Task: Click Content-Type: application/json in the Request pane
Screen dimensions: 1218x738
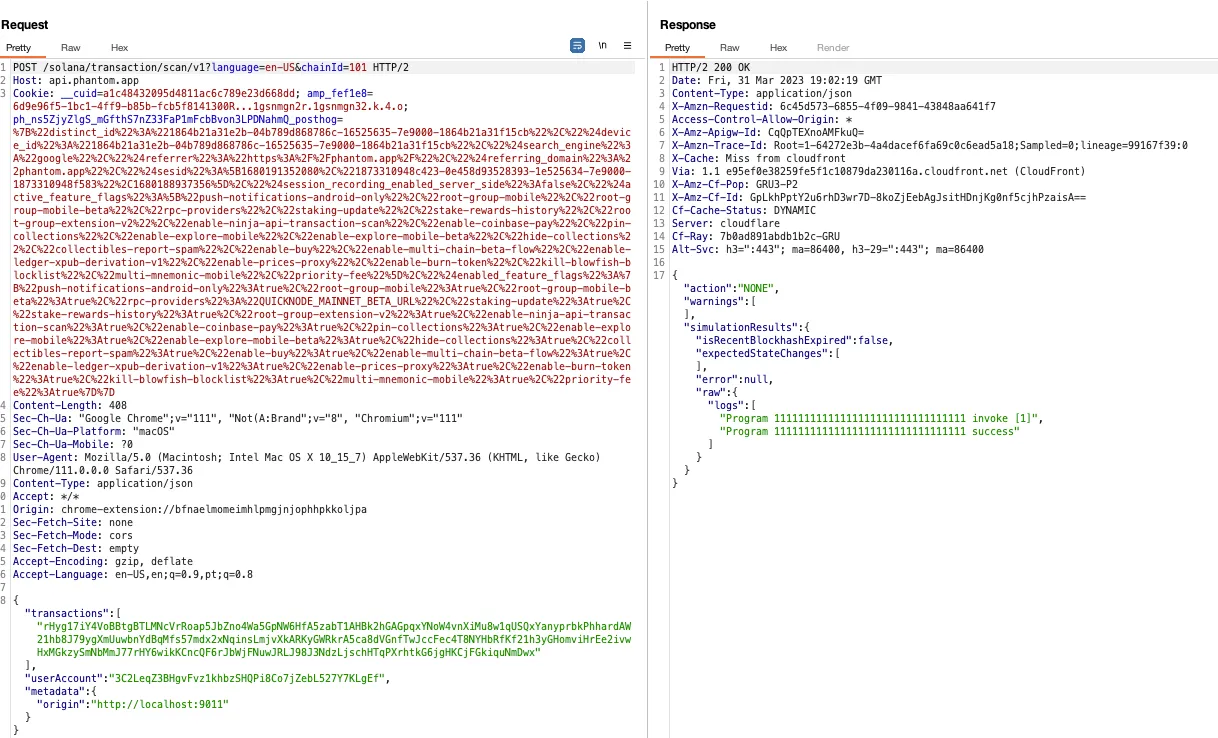Action: coord(103,483)
